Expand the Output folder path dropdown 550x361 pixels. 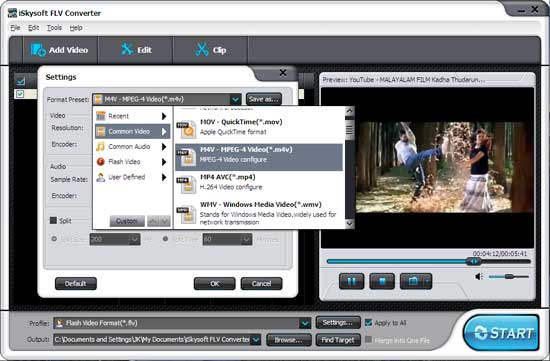point(256,340)
